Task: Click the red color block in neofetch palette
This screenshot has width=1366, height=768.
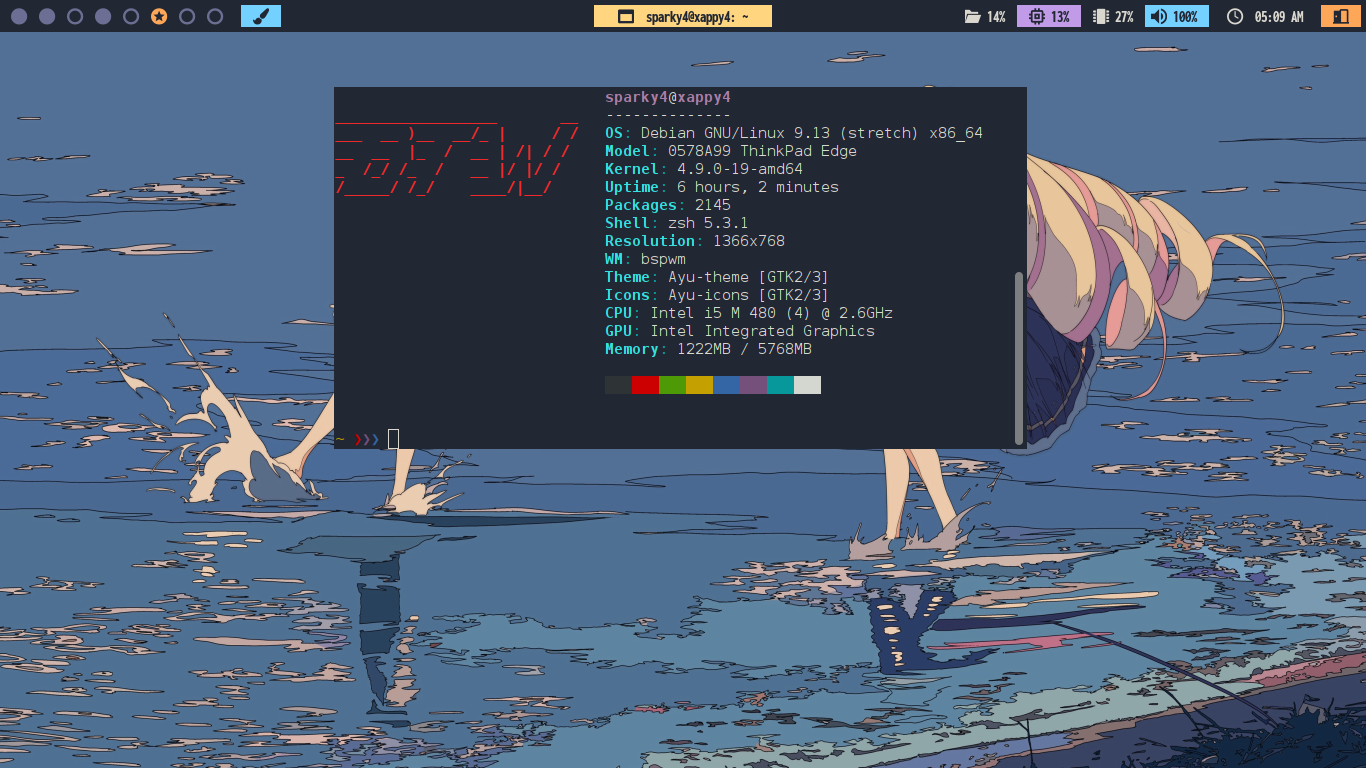Action: [x=645, y=385]
